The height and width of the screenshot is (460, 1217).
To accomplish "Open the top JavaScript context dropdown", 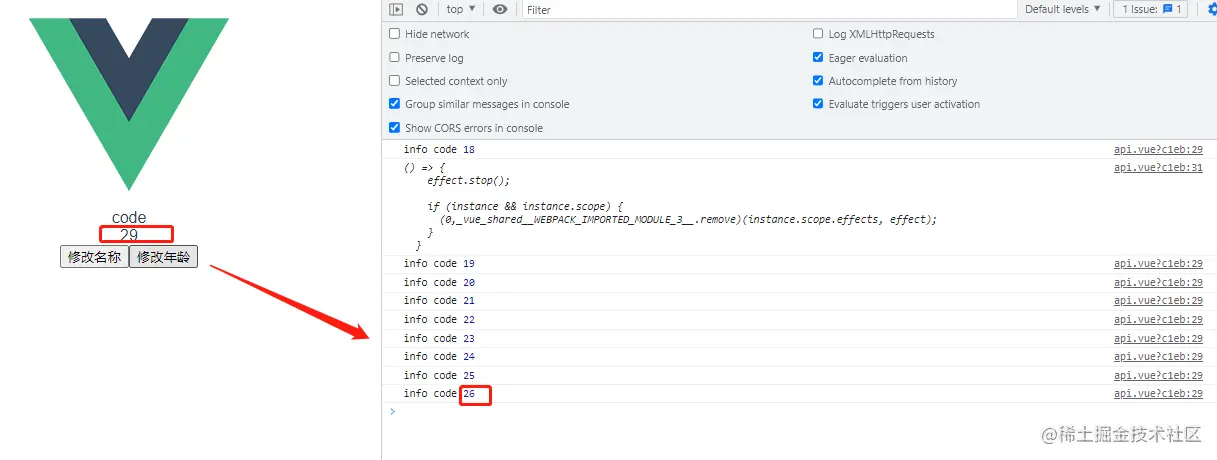I will (461, 9).
